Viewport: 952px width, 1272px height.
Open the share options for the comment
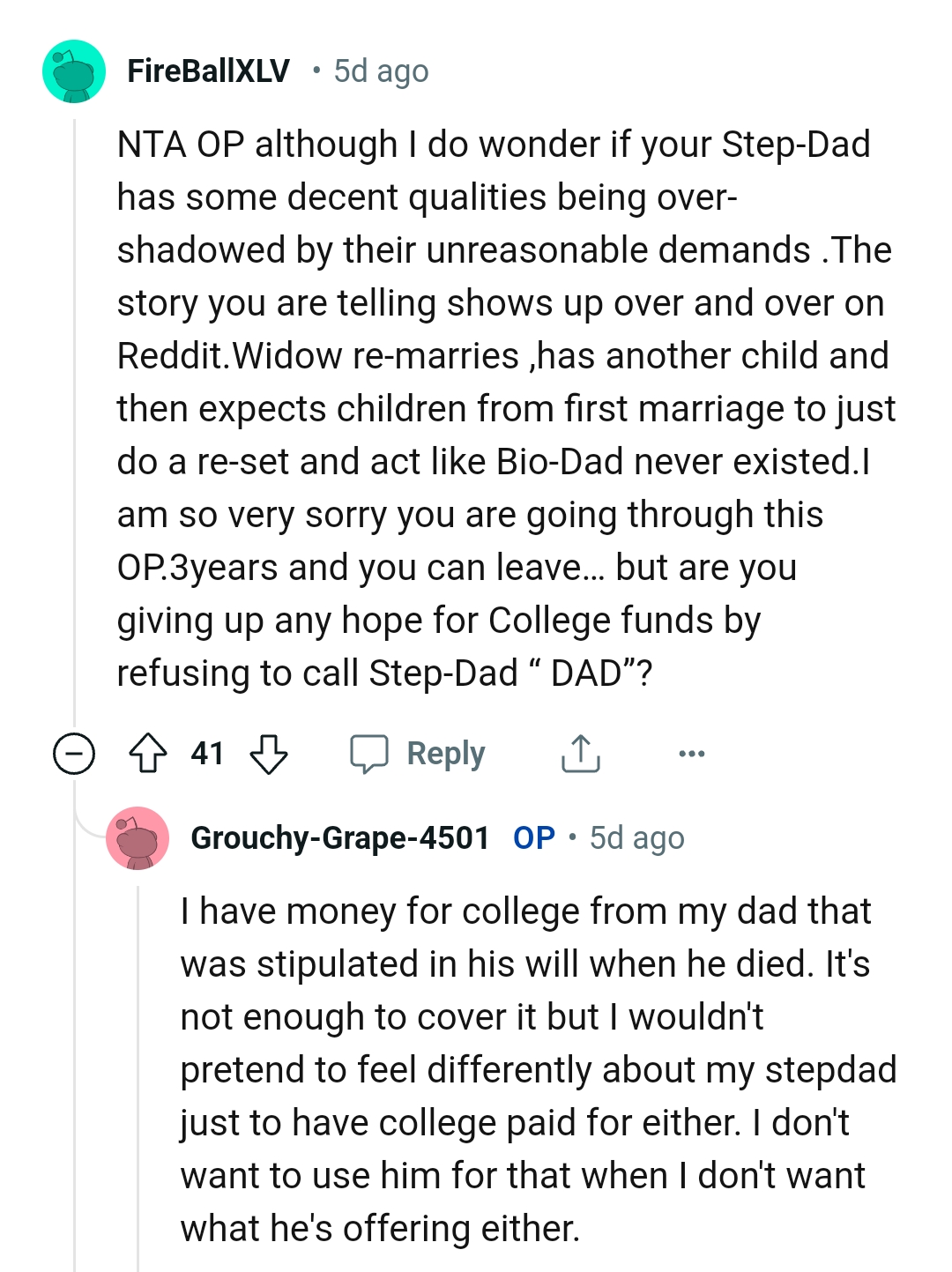(581, 753)
